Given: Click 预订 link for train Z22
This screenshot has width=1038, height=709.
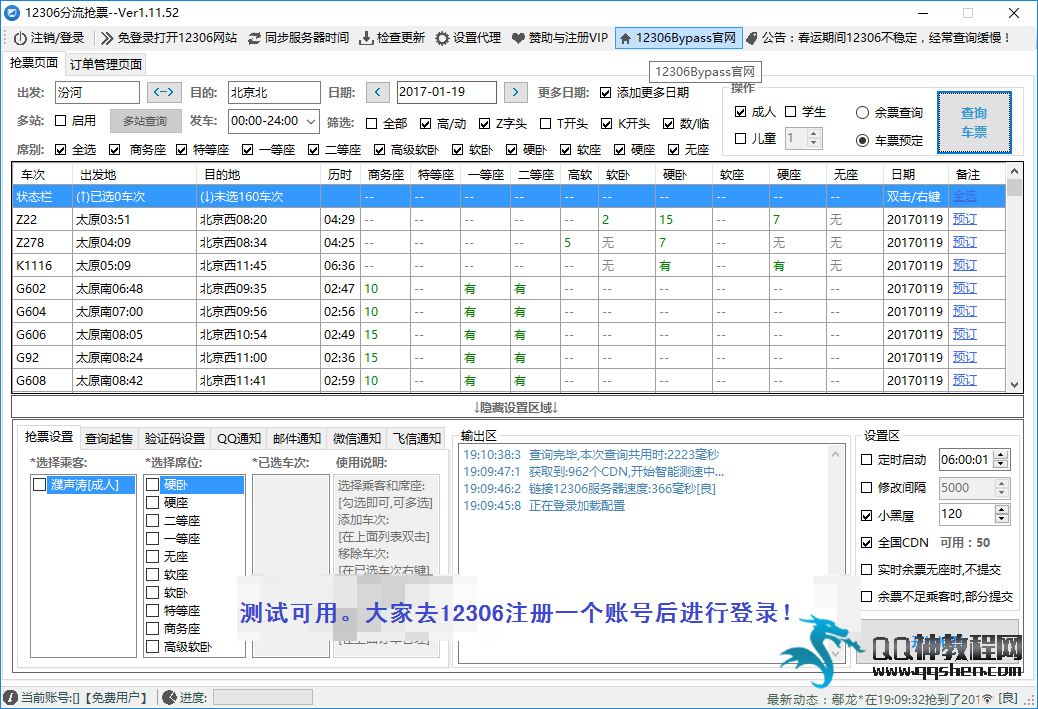Looking at the screenshot, I should (x=965, y=219).
